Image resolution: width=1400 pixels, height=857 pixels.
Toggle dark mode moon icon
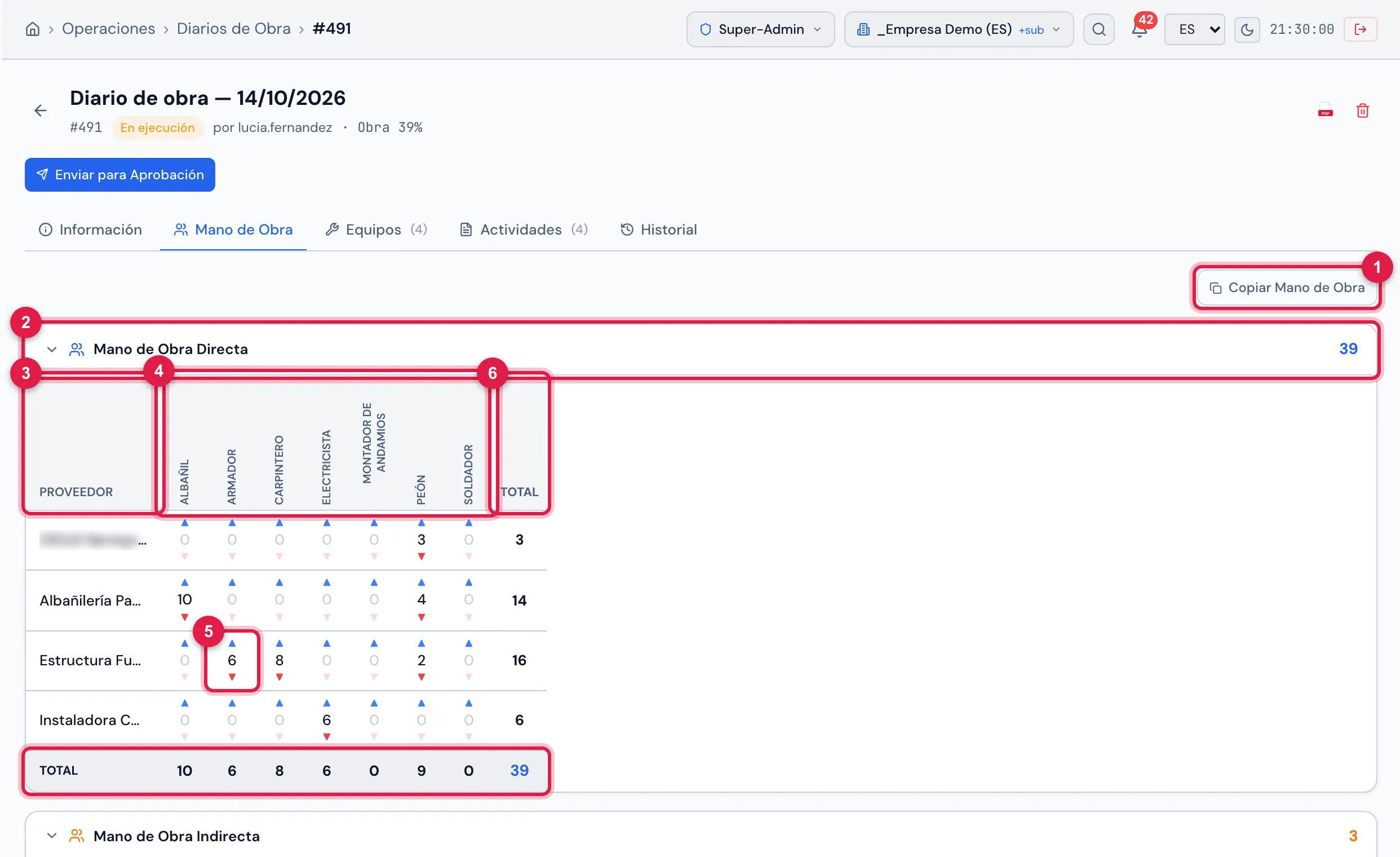click(x=1247, y=29)
